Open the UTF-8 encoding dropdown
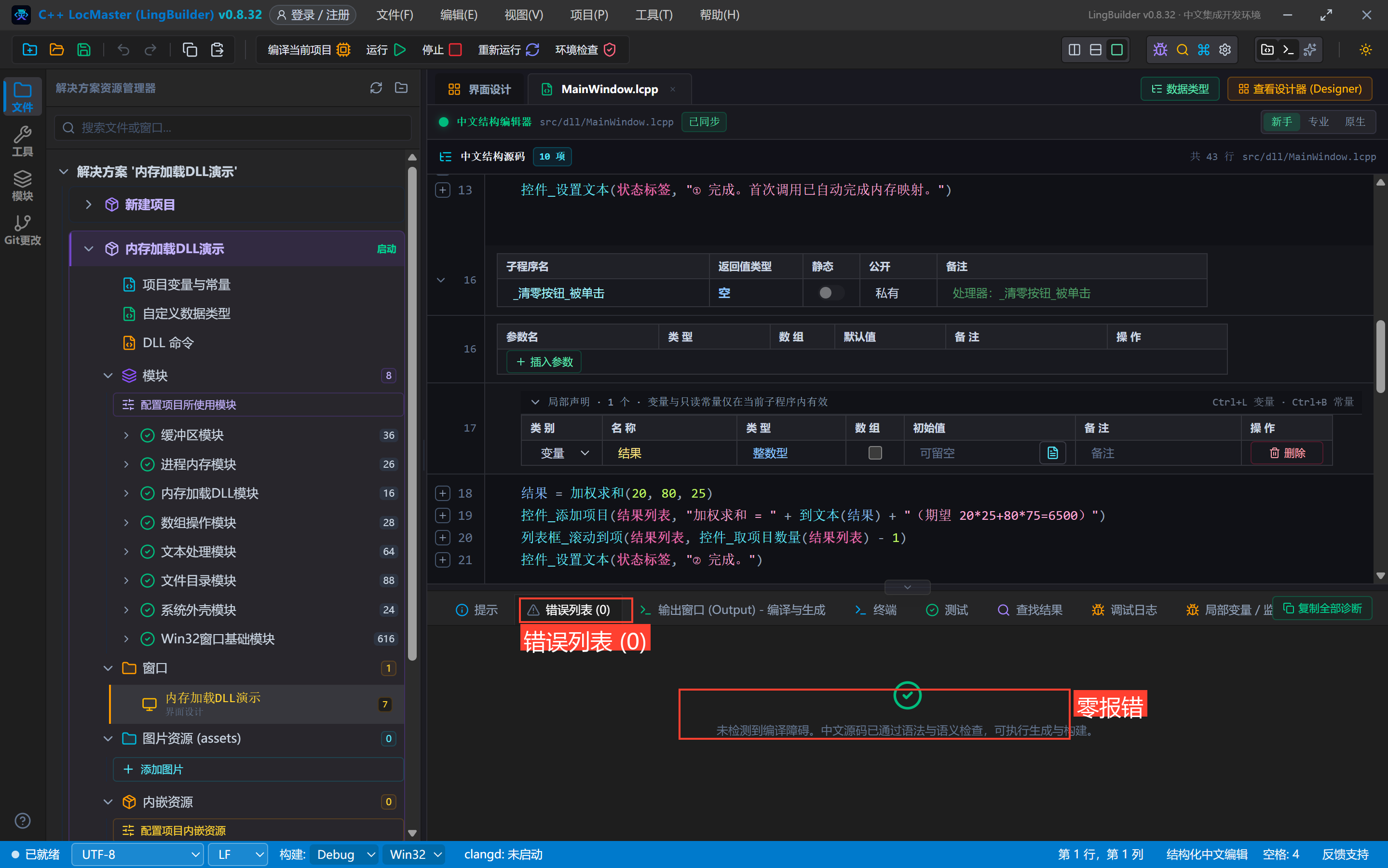 pyautogui.click(x=137, y=854)
